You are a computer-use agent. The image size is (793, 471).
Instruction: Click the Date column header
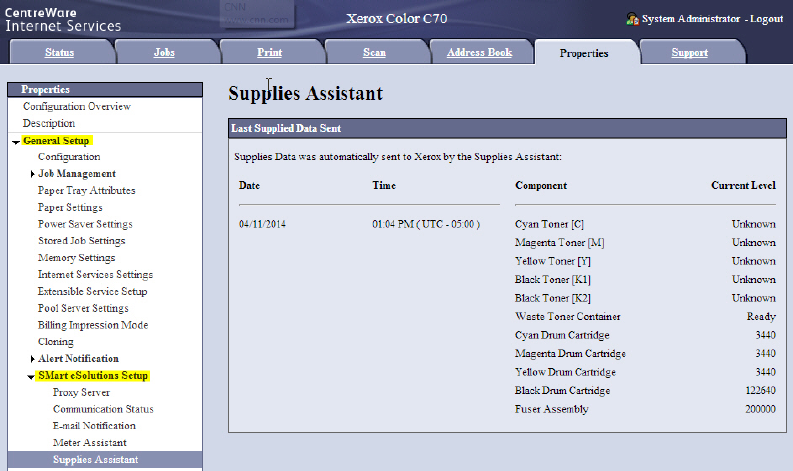pyautogui.click(x=249, y=186)
